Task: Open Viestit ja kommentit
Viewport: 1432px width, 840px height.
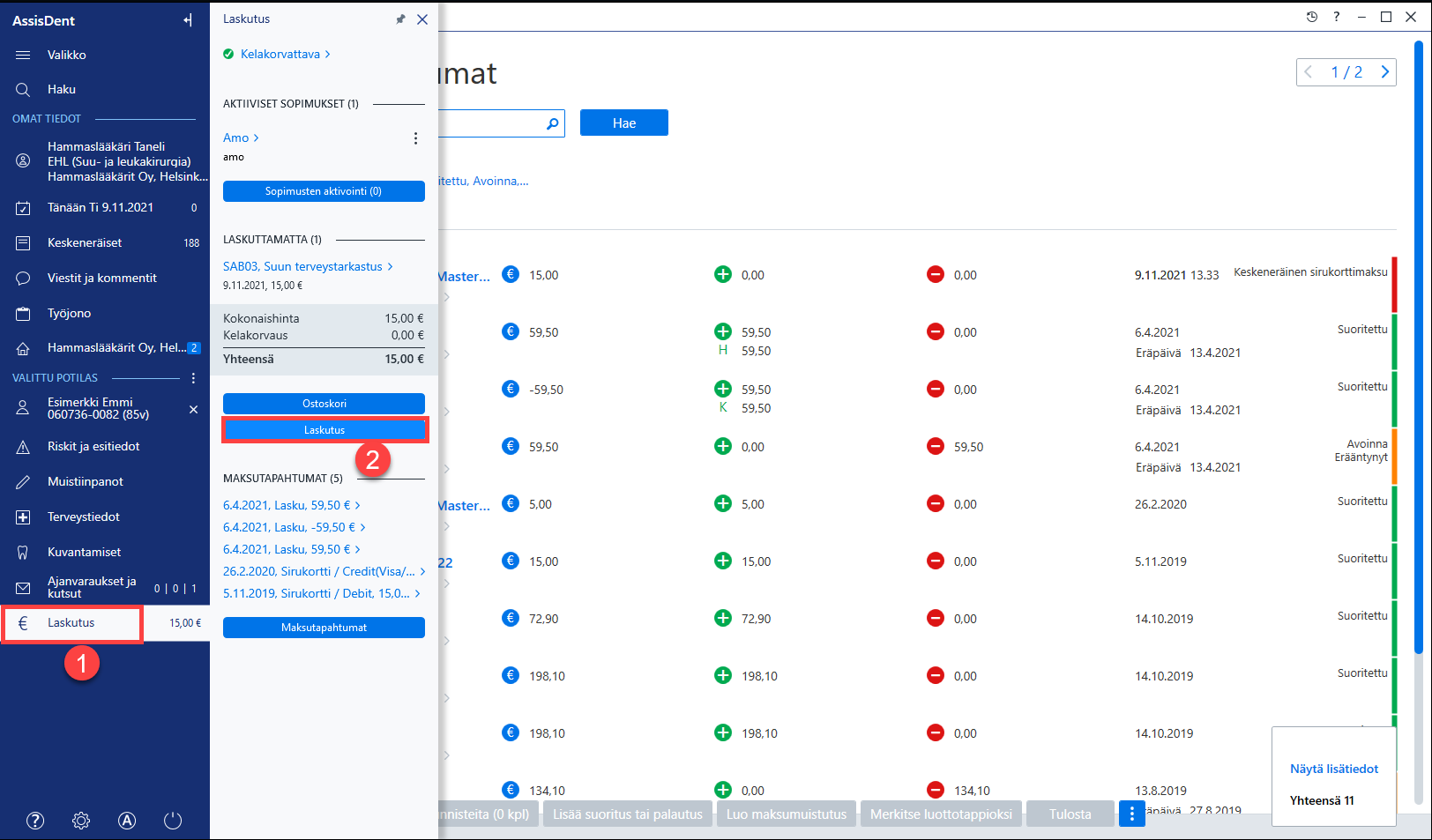Action: [x=105, y=278]
